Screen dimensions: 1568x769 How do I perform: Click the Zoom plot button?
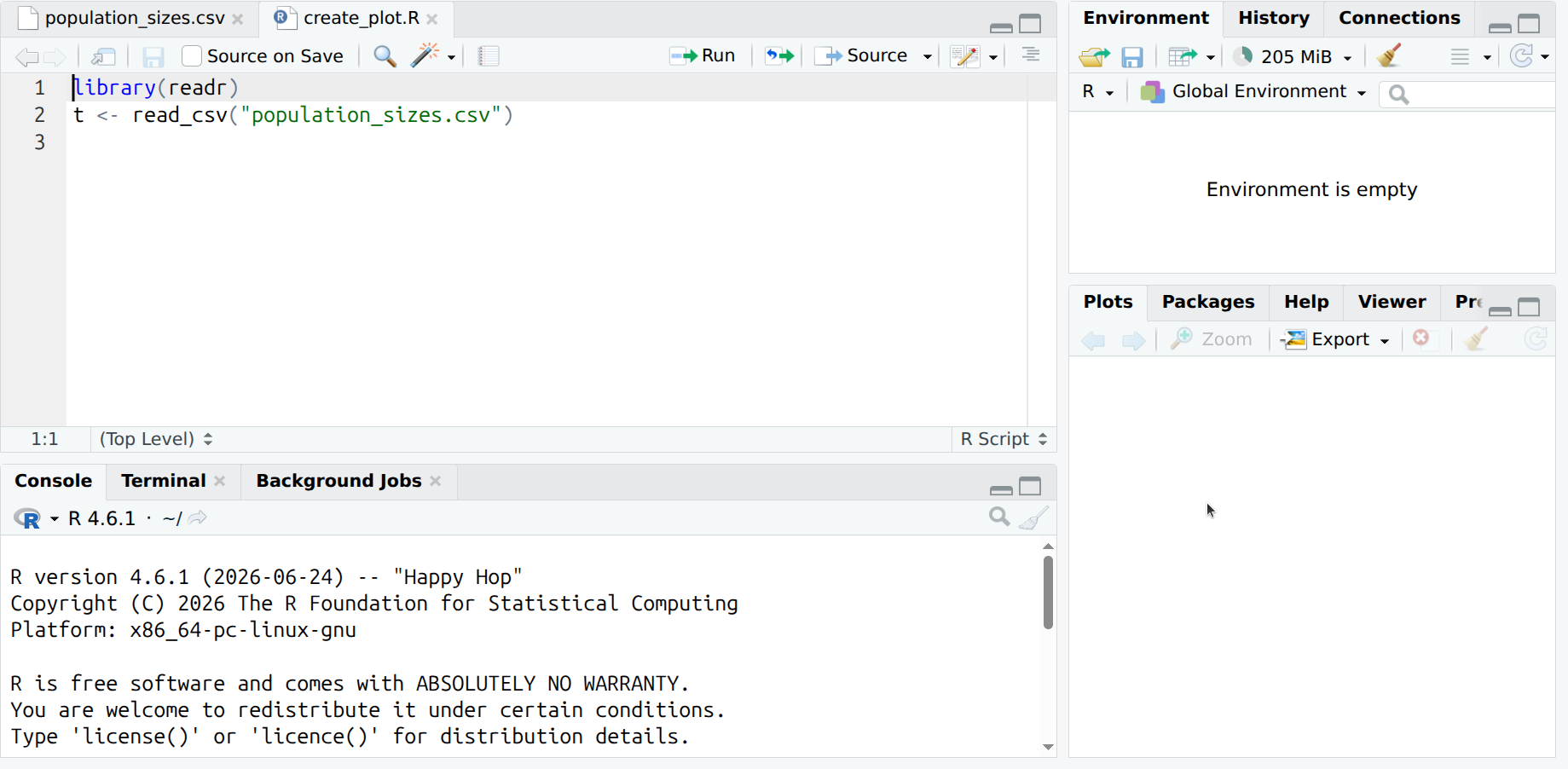(1212, 339)
